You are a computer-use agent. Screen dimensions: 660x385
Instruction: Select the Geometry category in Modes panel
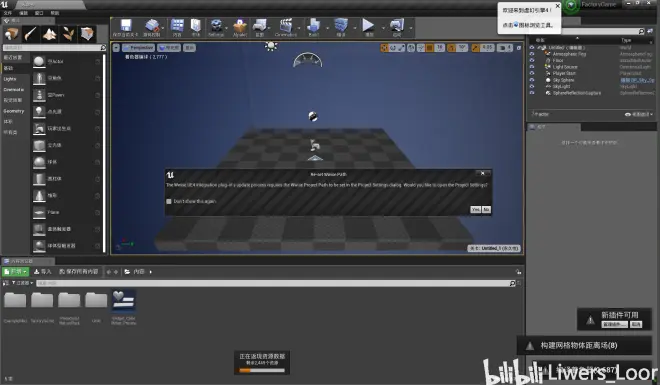pyautogui.click(x=16, y=111)
